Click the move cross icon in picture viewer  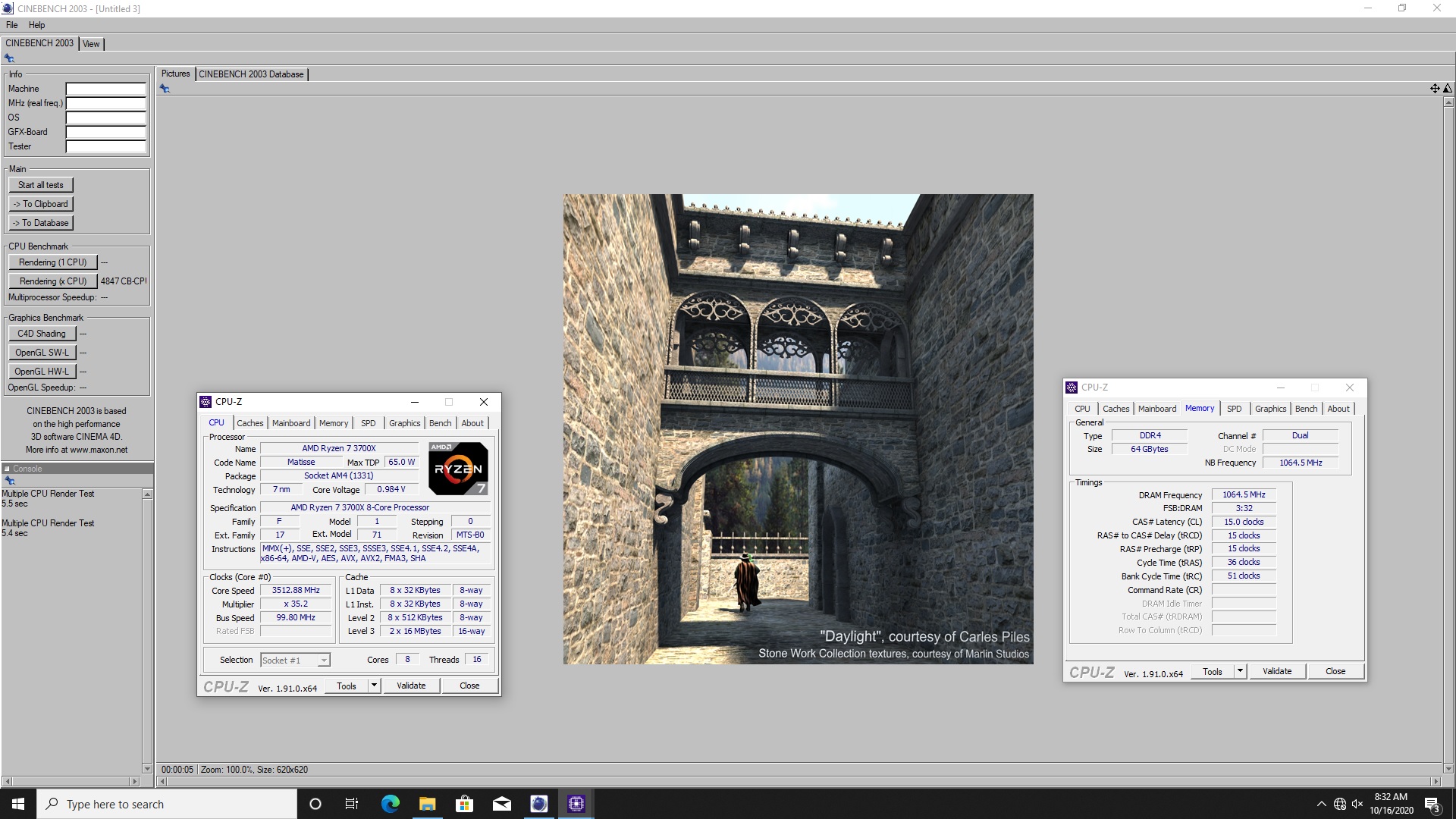tap(1435, 89)
